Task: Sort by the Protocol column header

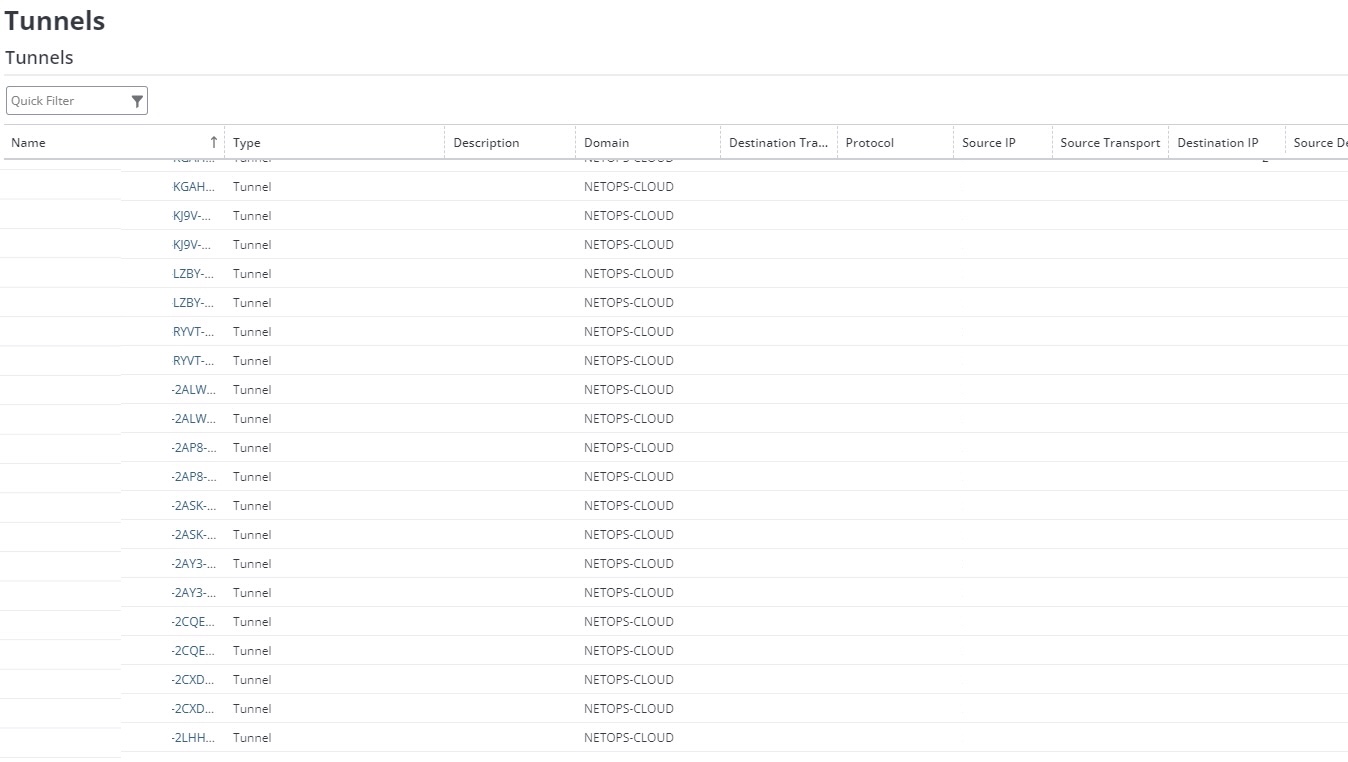Action: point(869,143)
